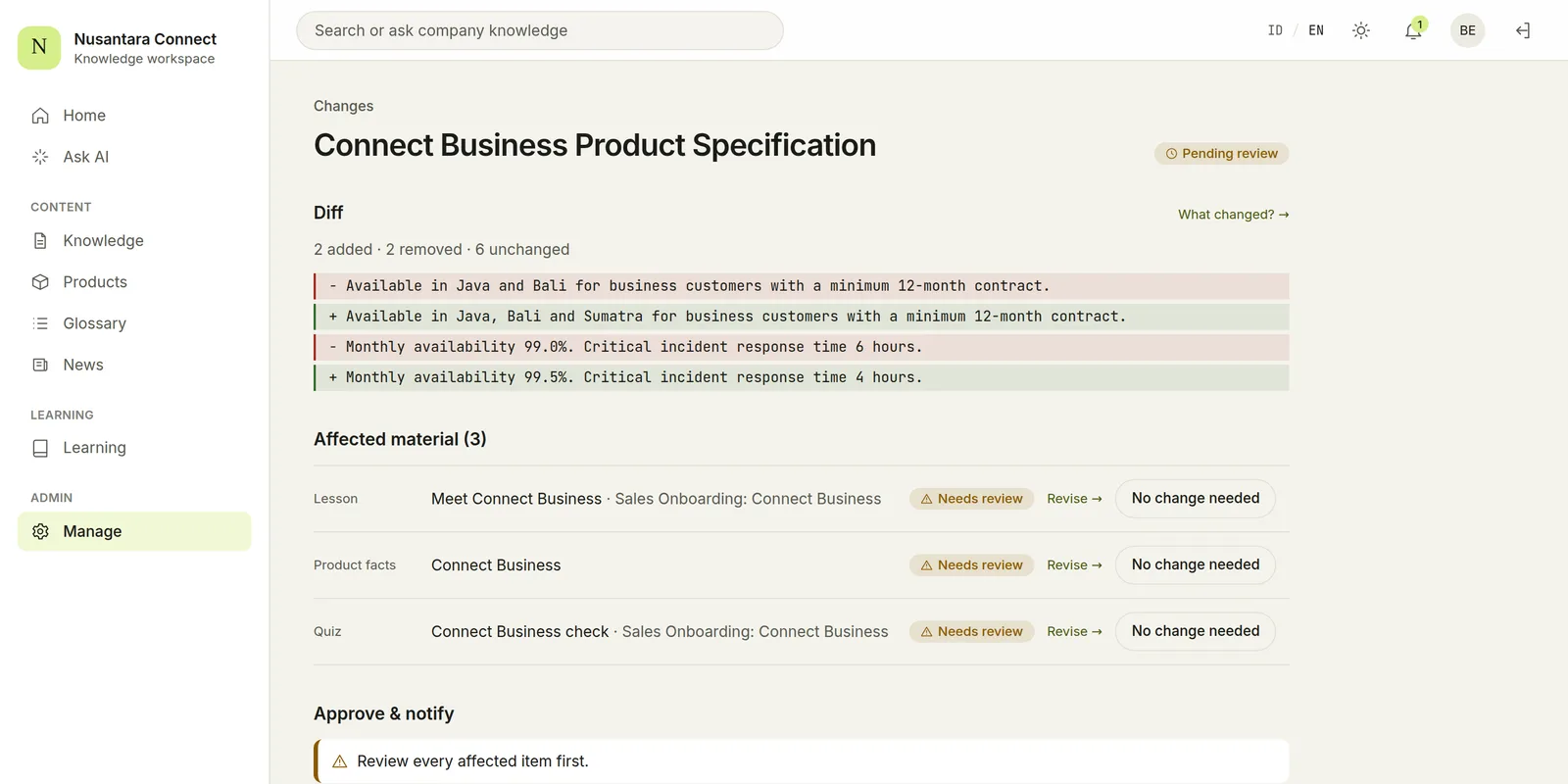Click Revise for Connect Business product facts
This screenshot has width=1568, height=784.
coord(1074,565)
